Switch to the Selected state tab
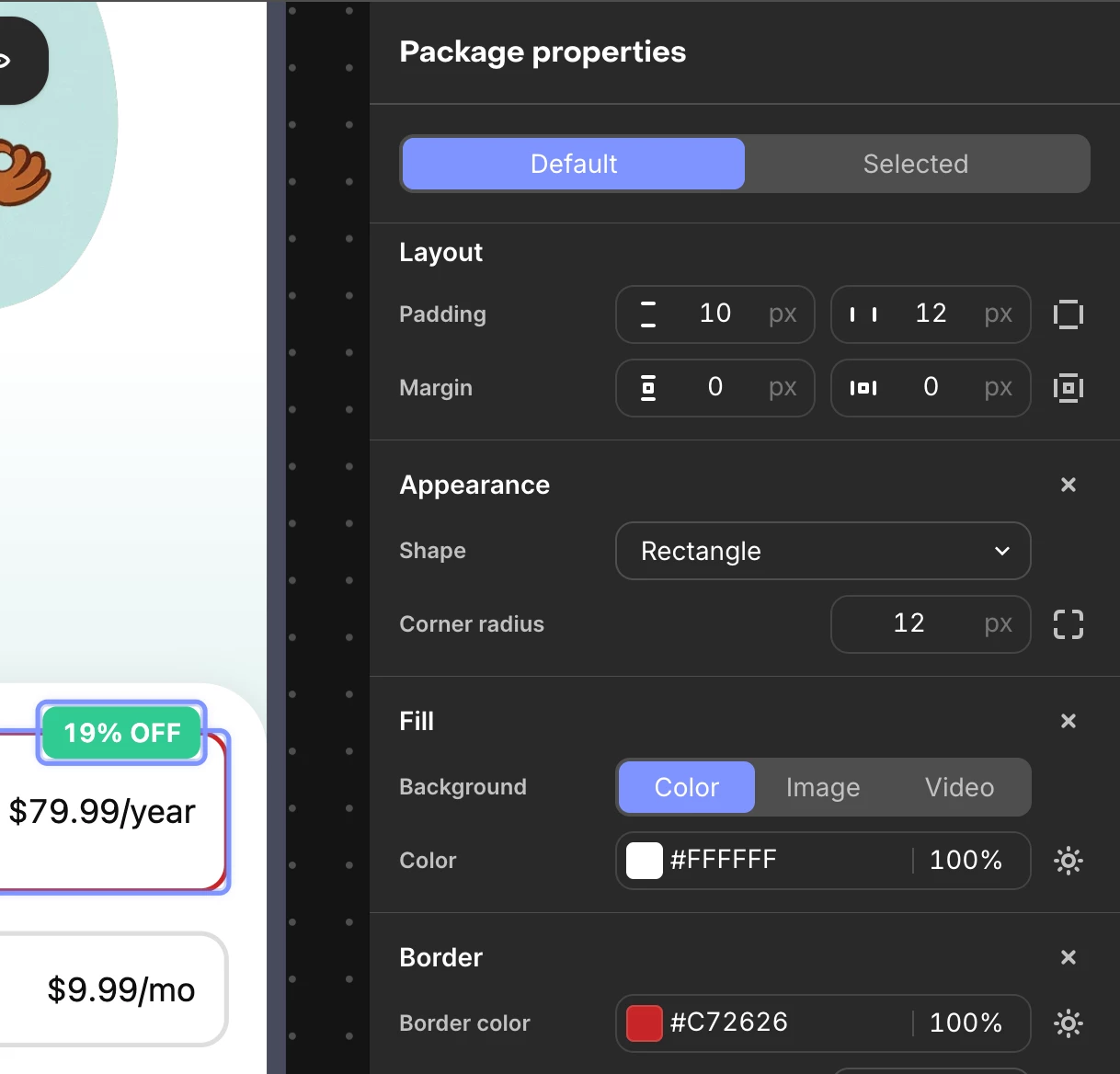 click(916, 164)
